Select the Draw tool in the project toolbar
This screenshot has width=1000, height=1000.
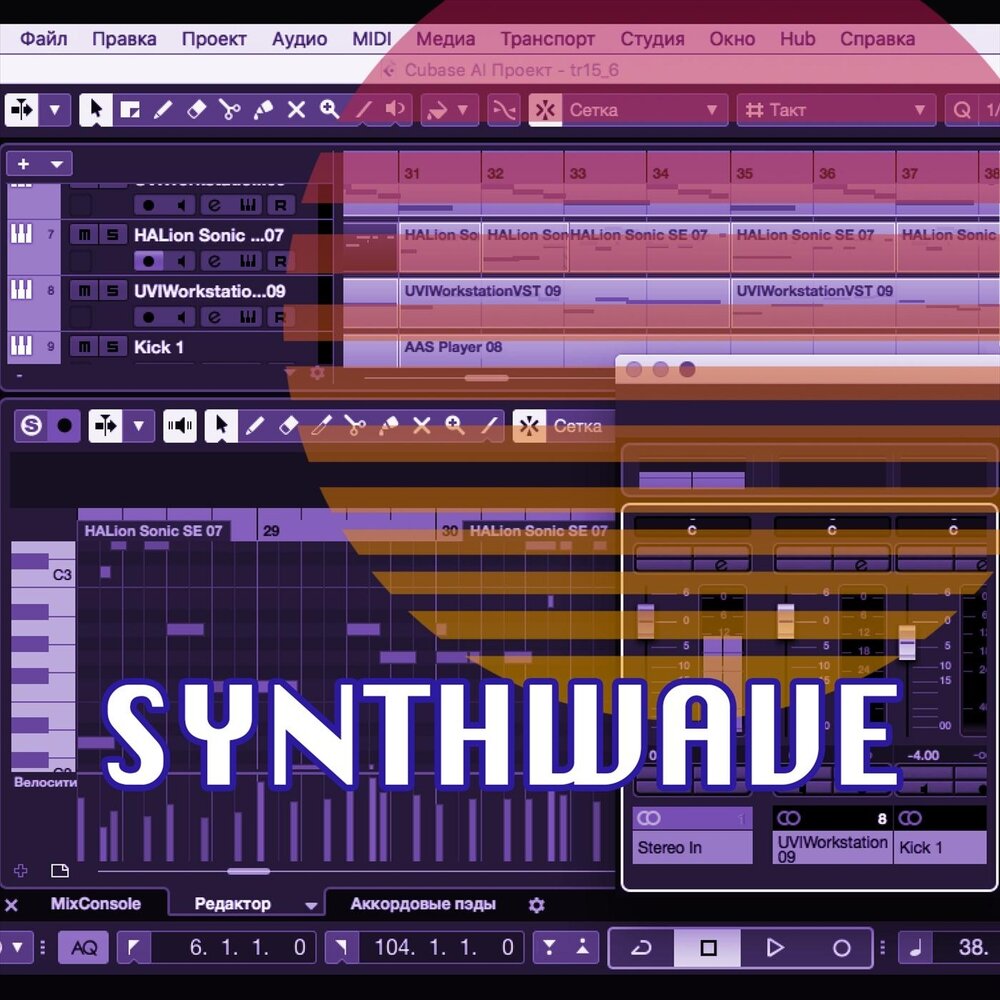[x=164, y=109]
